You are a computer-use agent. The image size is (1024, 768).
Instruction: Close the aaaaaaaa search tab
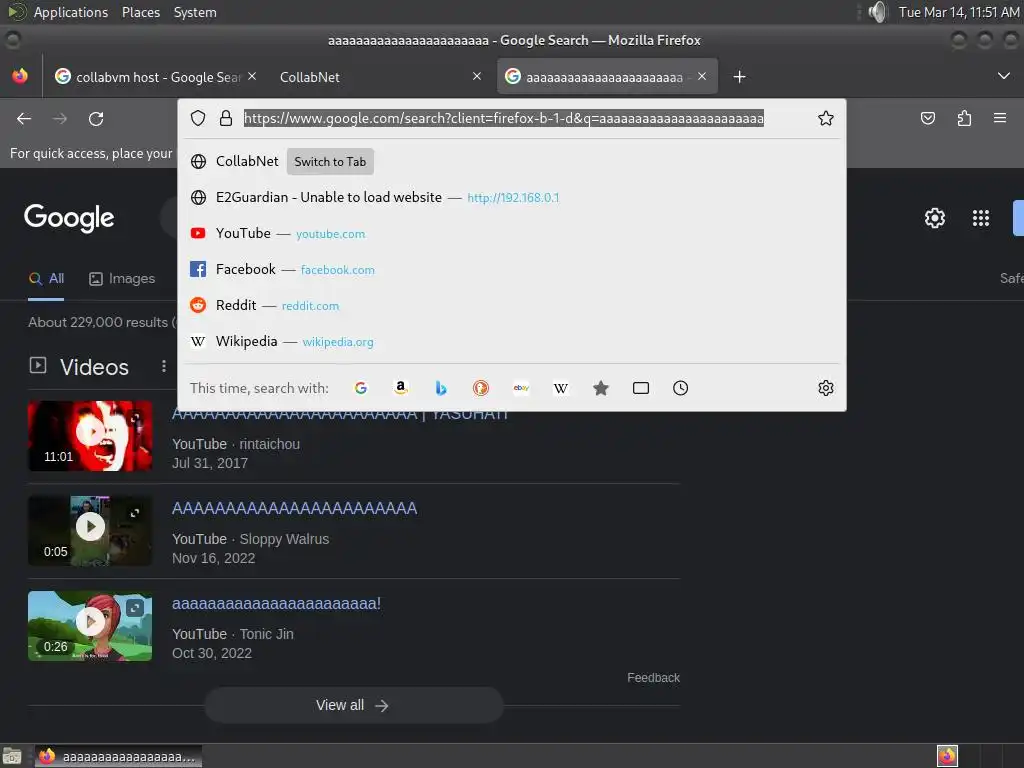coord(701,76)
